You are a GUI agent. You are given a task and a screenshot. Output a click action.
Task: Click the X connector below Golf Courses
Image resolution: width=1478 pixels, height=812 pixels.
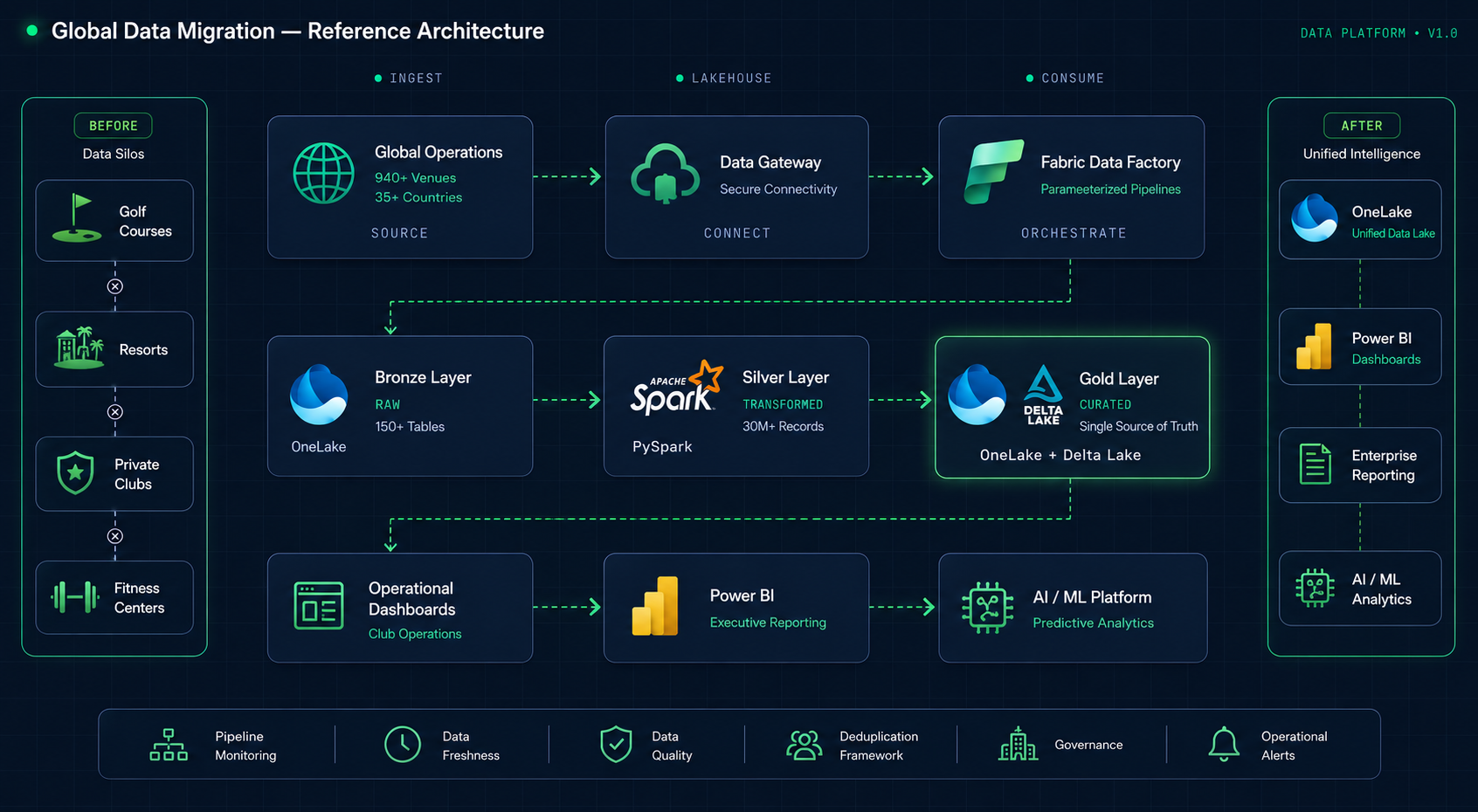(115, 286)
